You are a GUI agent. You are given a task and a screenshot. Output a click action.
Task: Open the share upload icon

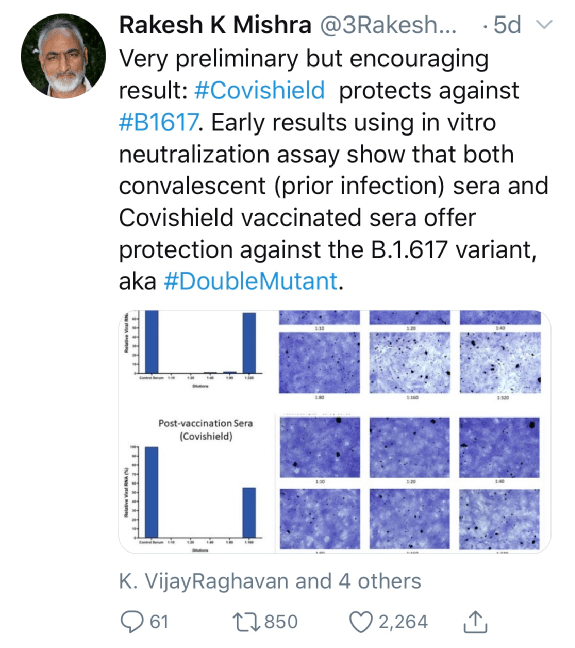(475, 621)
